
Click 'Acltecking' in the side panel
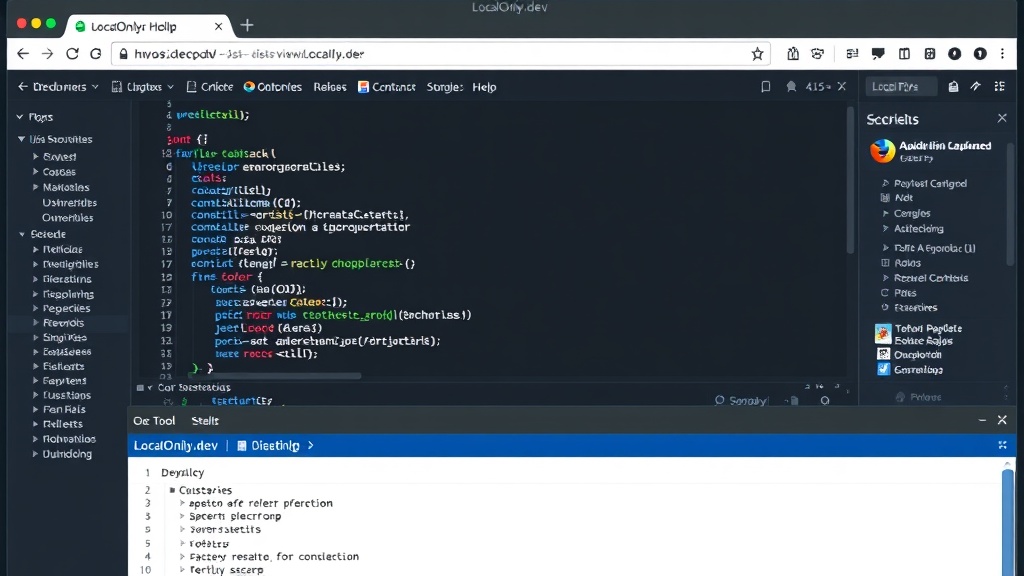(919, 229)
